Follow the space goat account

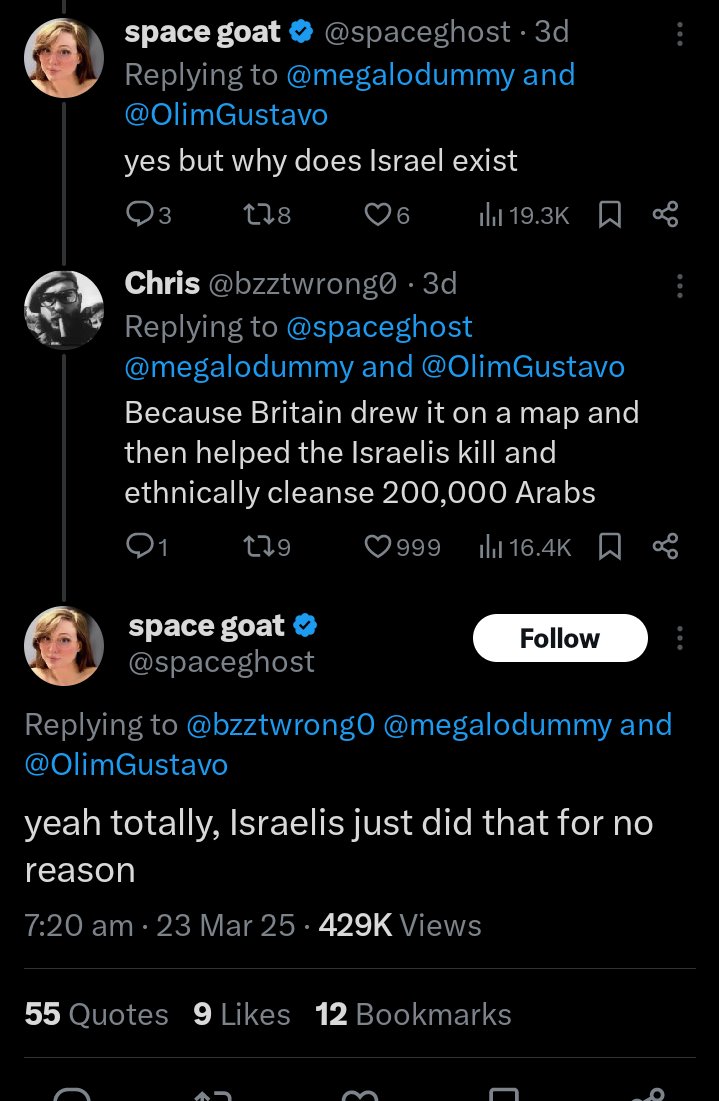click(x=560, y=638)
